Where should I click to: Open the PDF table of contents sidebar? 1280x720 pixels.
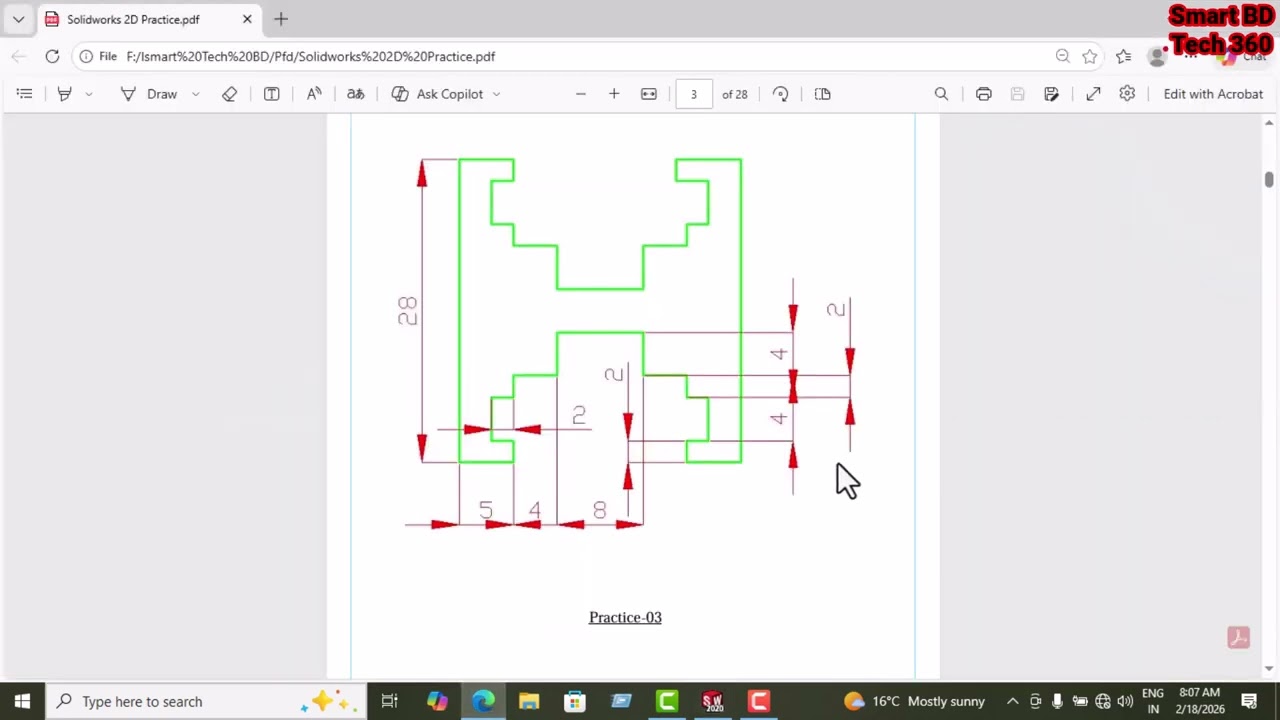click(x=25, y=94)
